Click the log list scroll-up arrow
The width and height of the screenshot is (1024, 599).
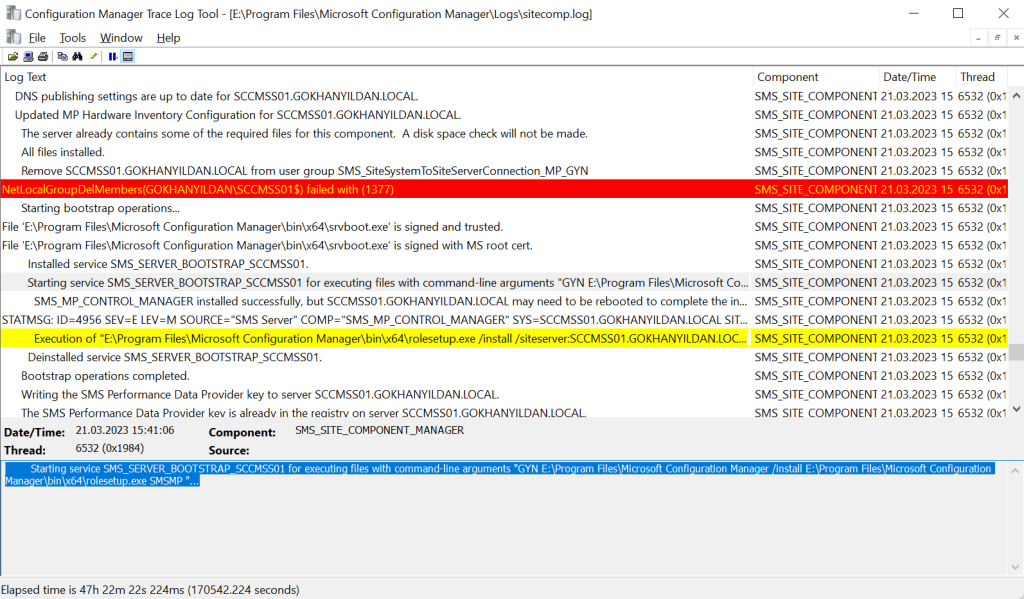tap(1016, 95)
